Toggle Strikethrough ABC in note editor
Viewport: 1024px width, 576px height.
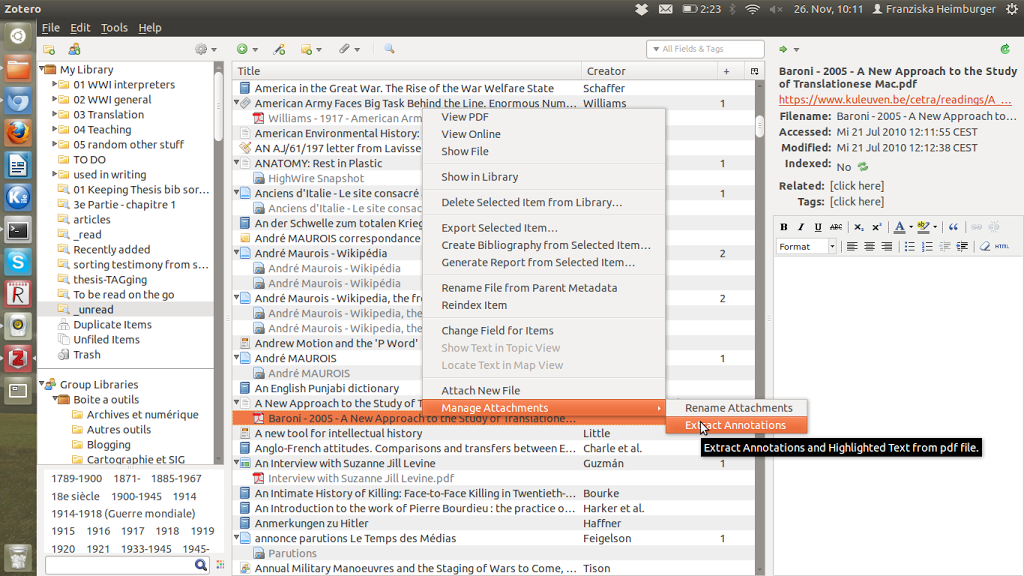[x=836, y=227]
